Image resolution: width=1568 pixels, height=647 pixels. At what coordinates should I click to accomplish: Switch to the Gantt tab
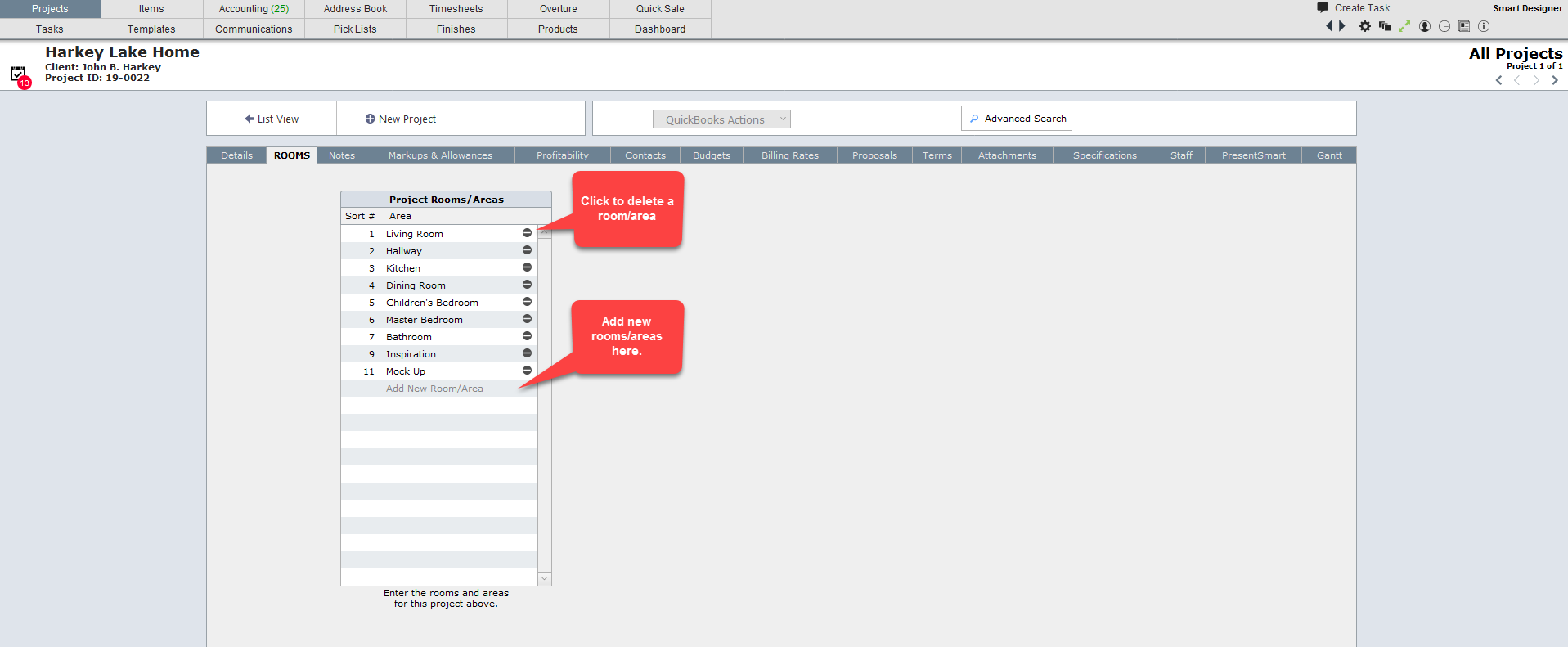pyautogui.click(x=1329, y=155)
